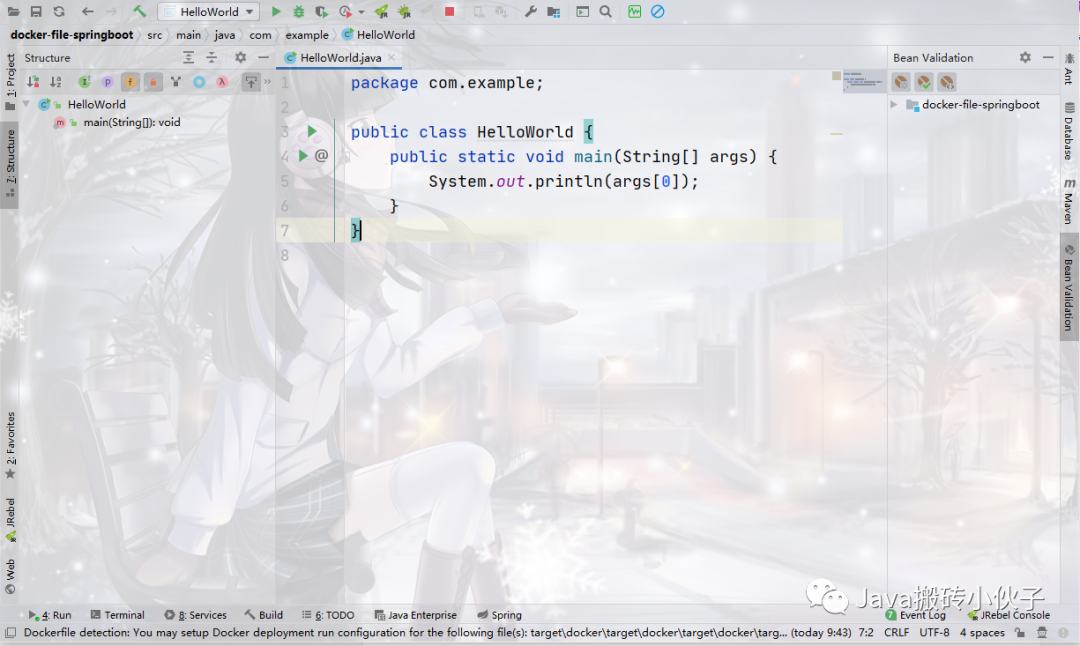1080x646 pixels.
Task: Open the CRLF line separator selector
Action: [896, 632]
